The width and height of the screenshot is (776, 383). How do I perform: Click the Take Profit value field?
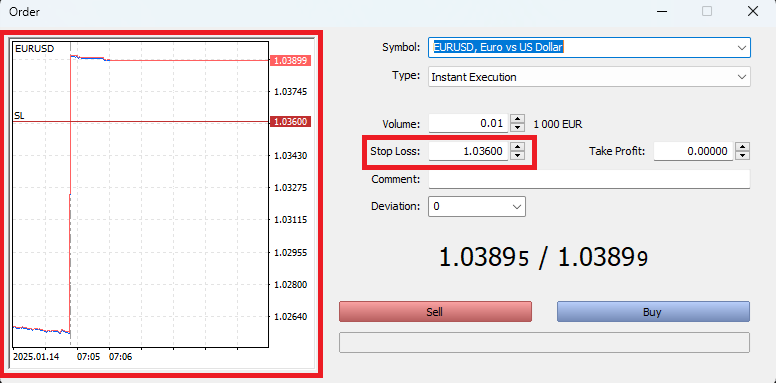coord(693,151)
